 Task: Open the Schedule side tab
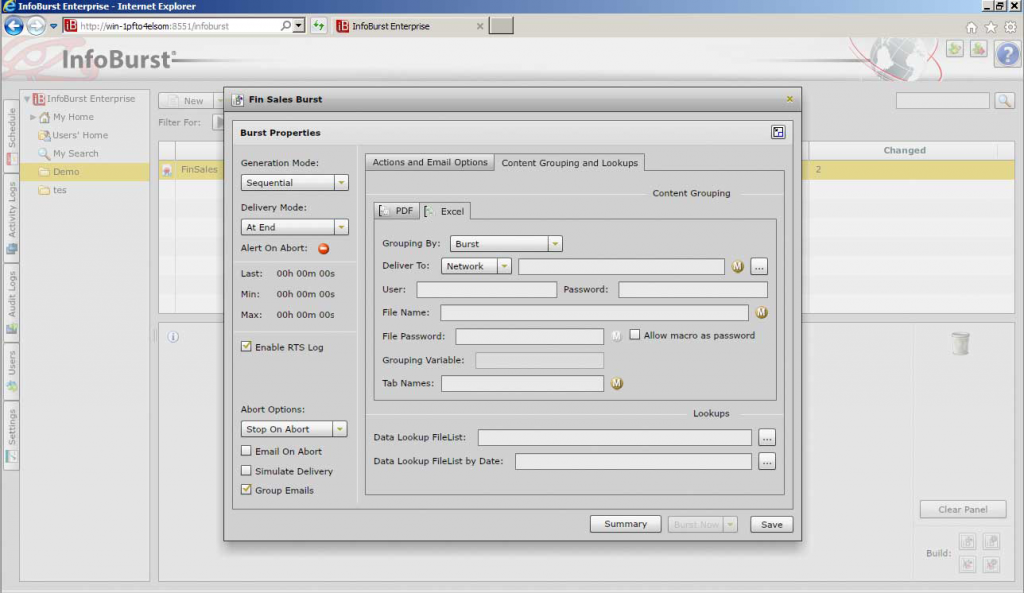tap(12, 136)
